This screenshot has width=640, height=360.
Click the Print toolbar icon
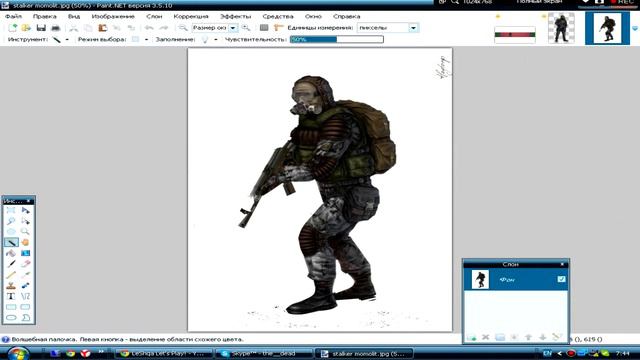click(55, 28)
